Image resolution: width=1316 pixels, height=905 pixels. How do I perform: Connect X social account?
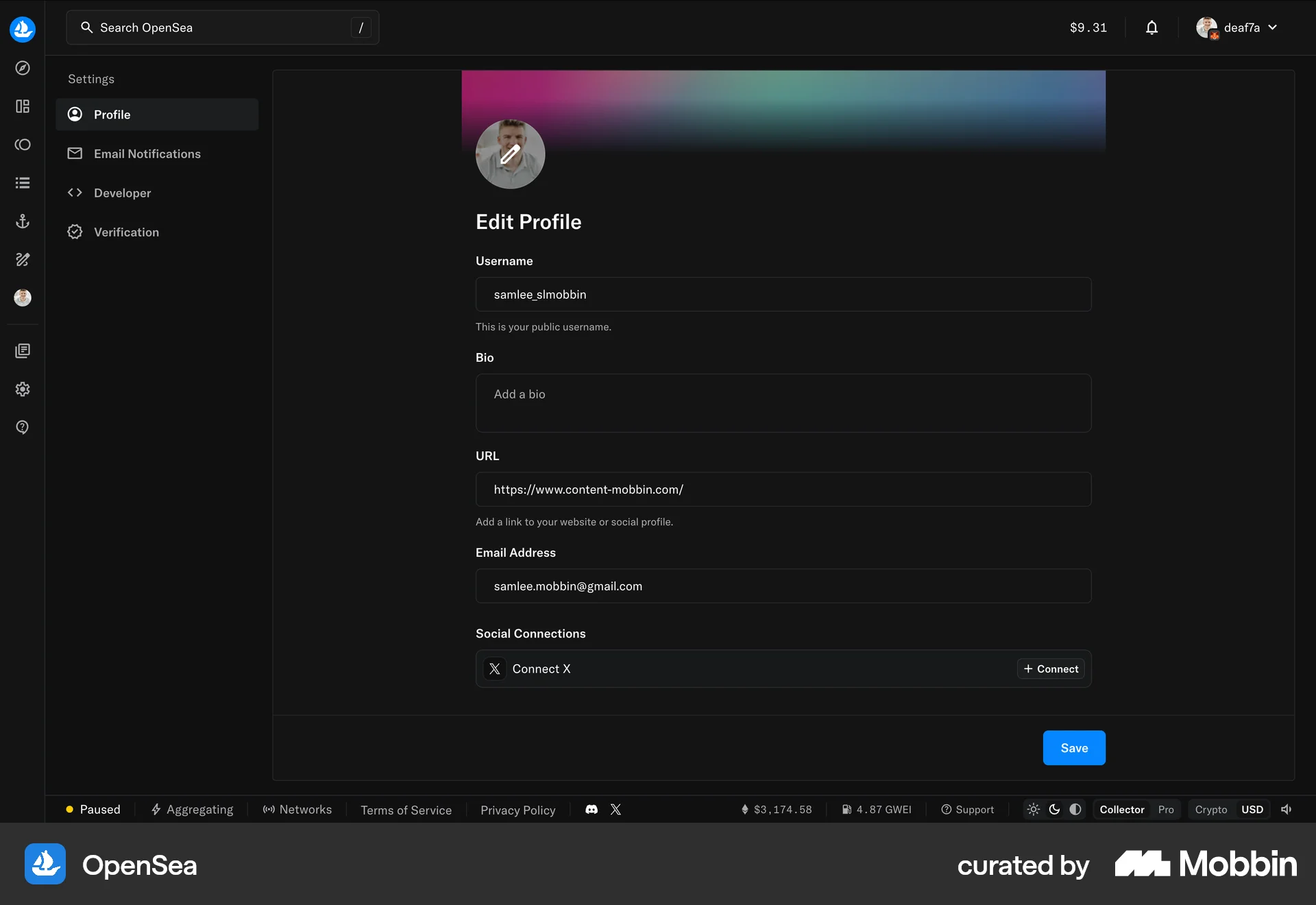[1050, 668]
